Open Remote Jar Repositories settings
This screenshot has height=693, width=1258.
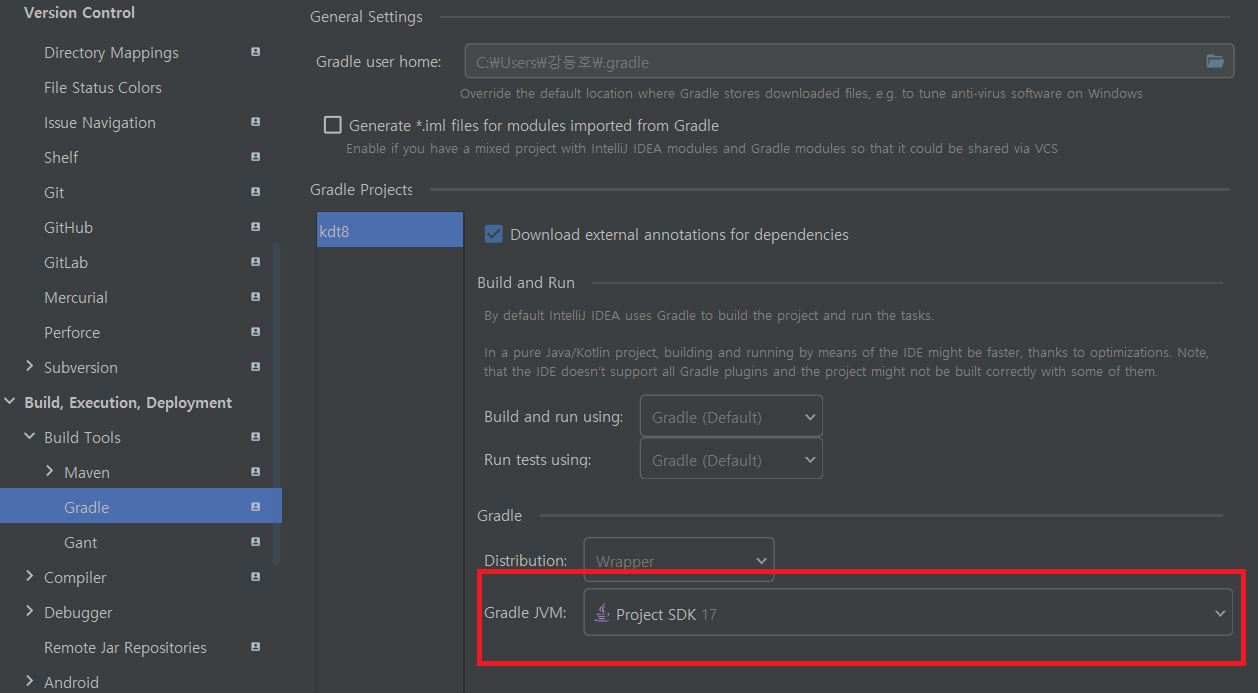(125, 648)
